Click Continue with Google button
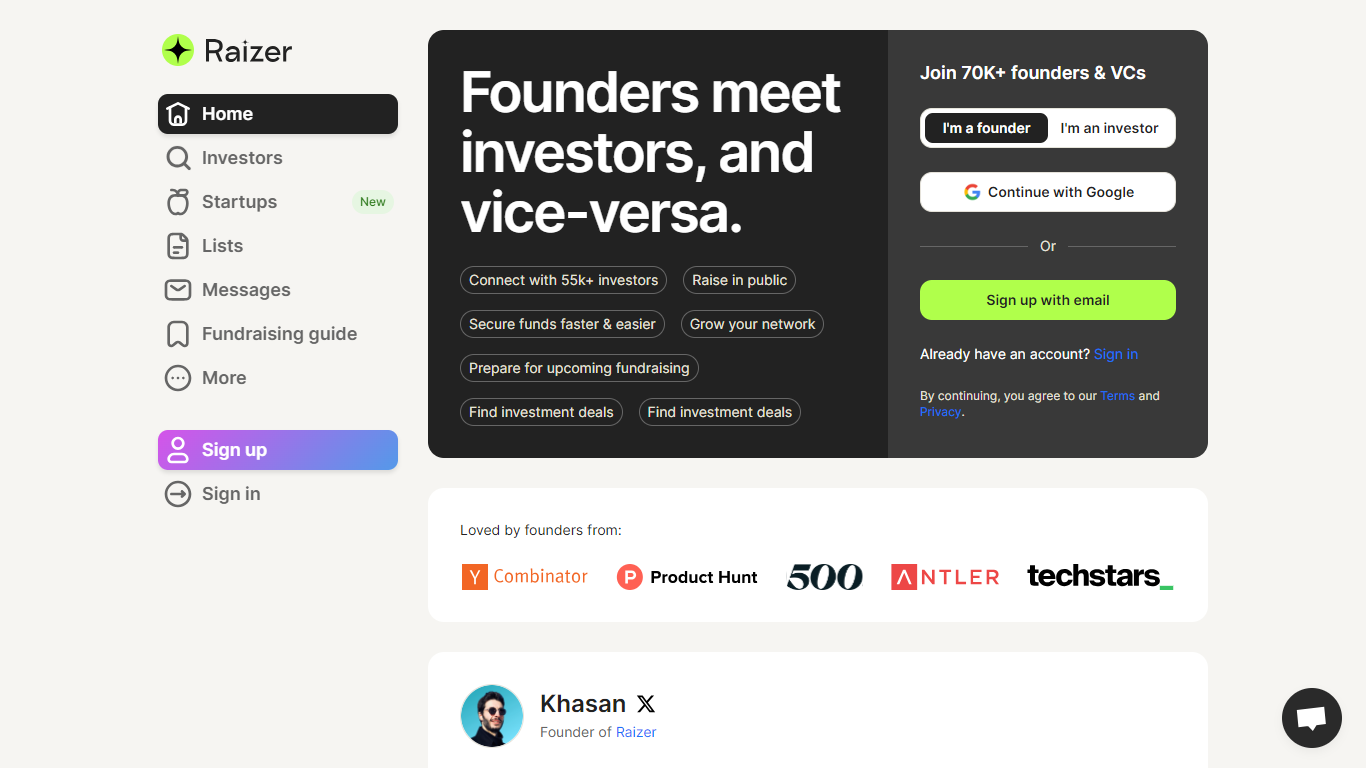Viewport: 1366px width, 768px height. pyautogui.click(x=1048, y=192)
